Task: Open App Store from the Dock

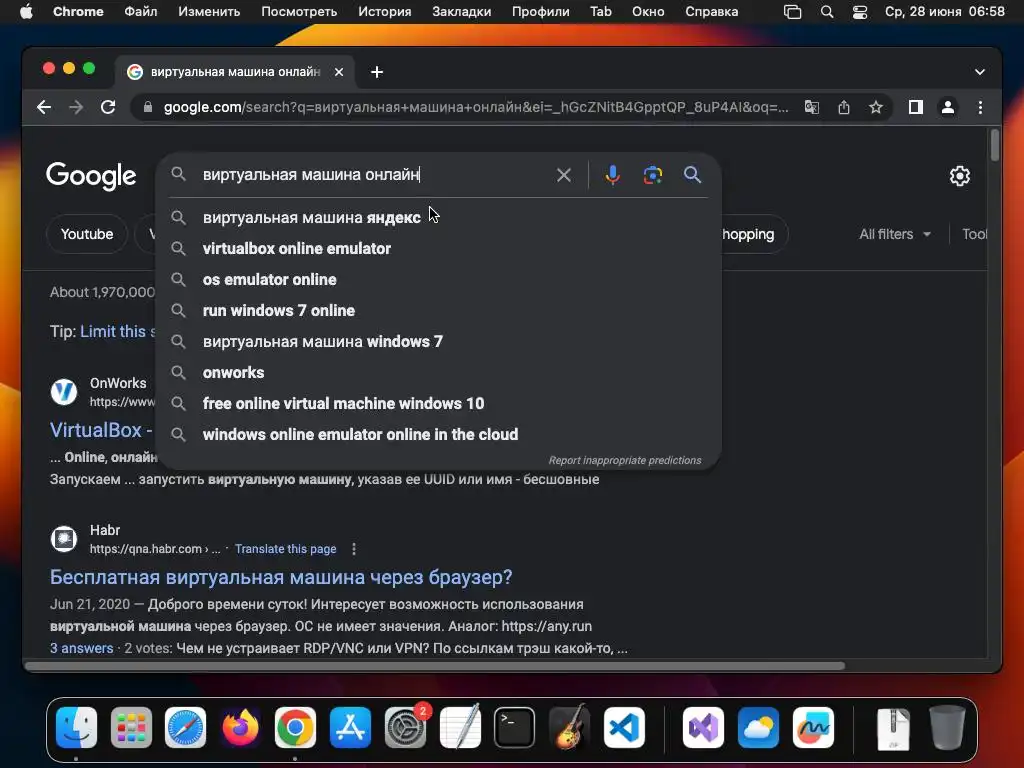Action: pos(350,728)
